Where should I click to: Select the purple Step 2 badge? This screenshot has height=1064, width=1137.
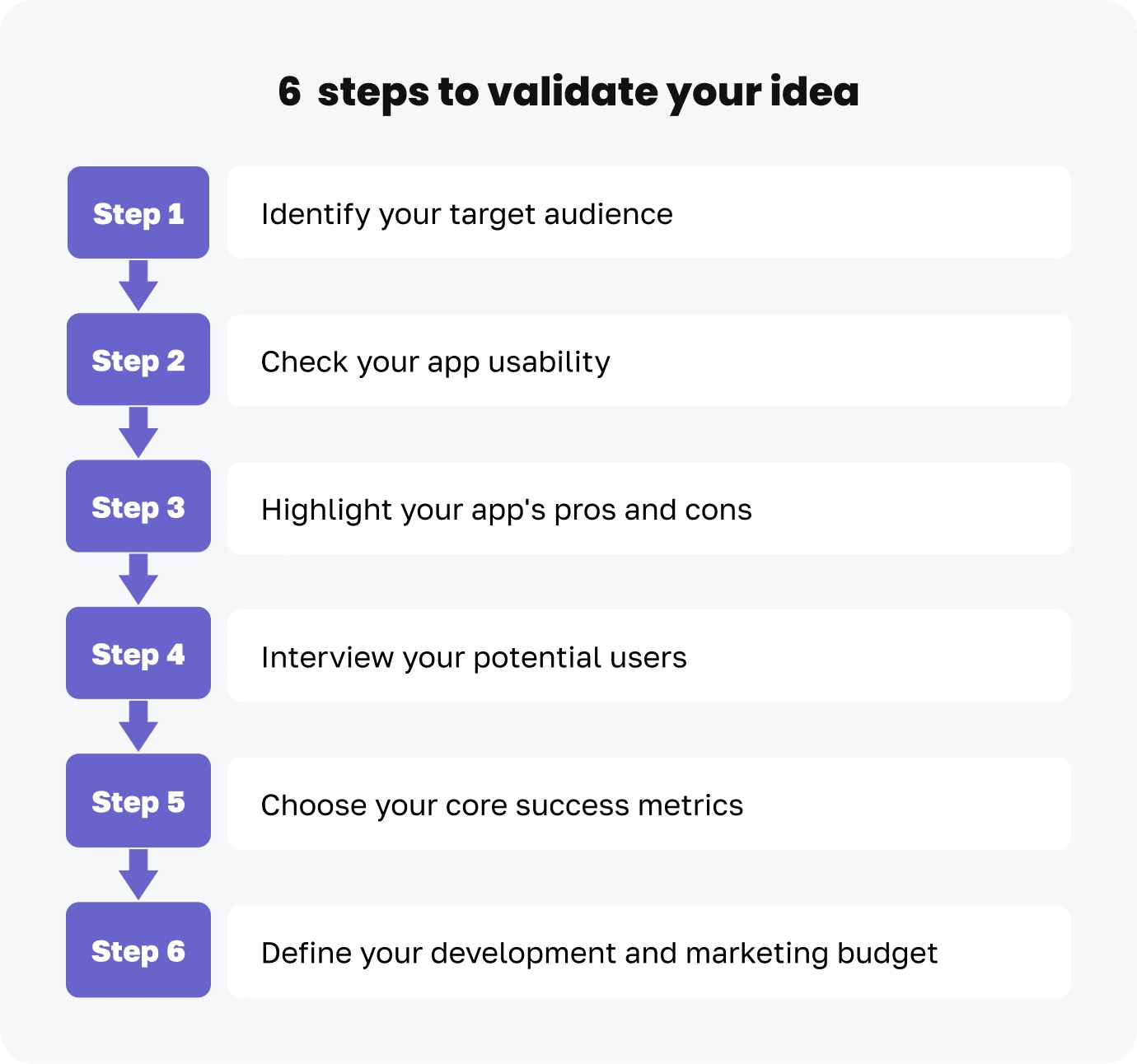click(138, 360)
